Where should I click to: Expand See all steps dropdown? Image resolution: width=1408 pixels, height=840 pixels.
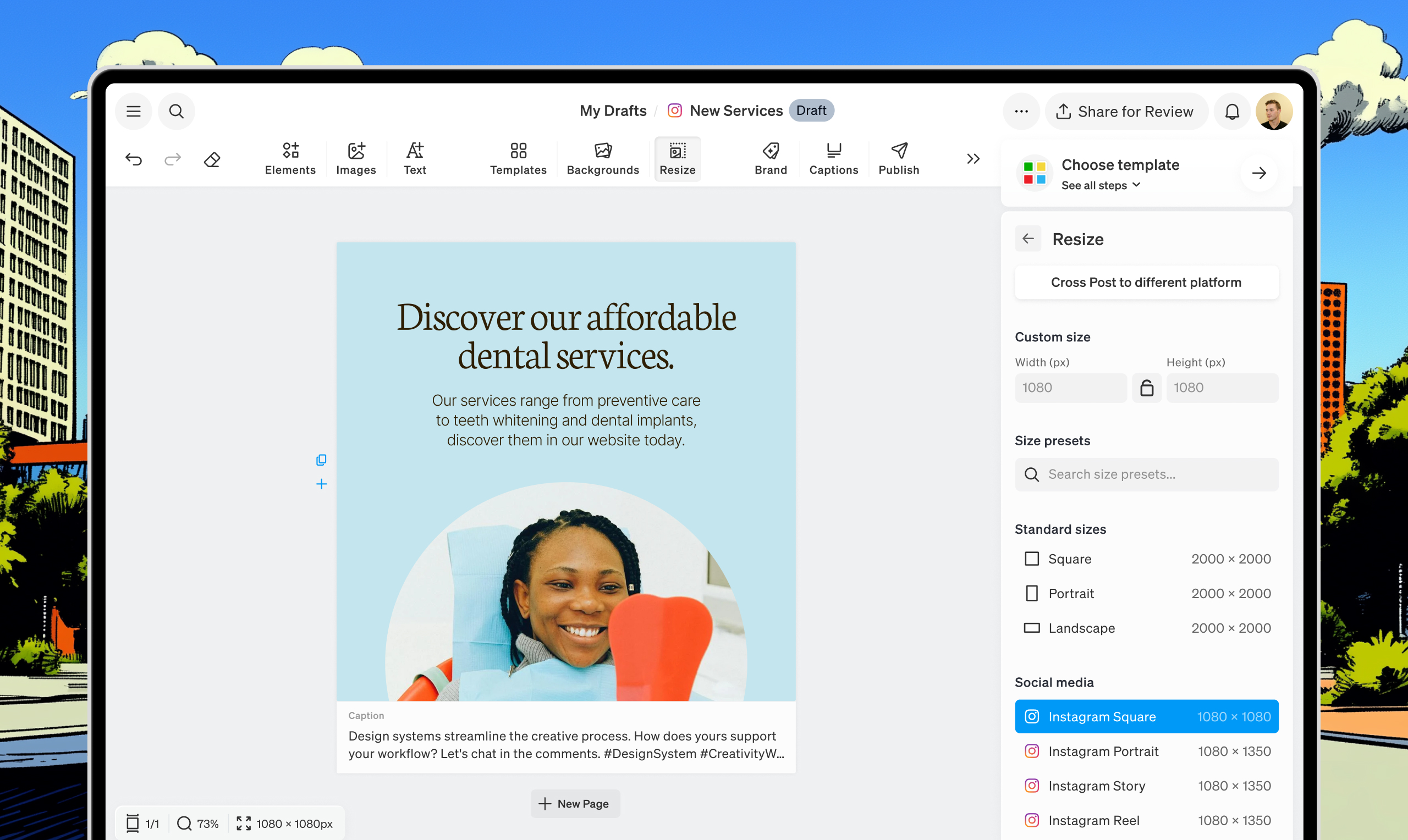coord(1101,186)
